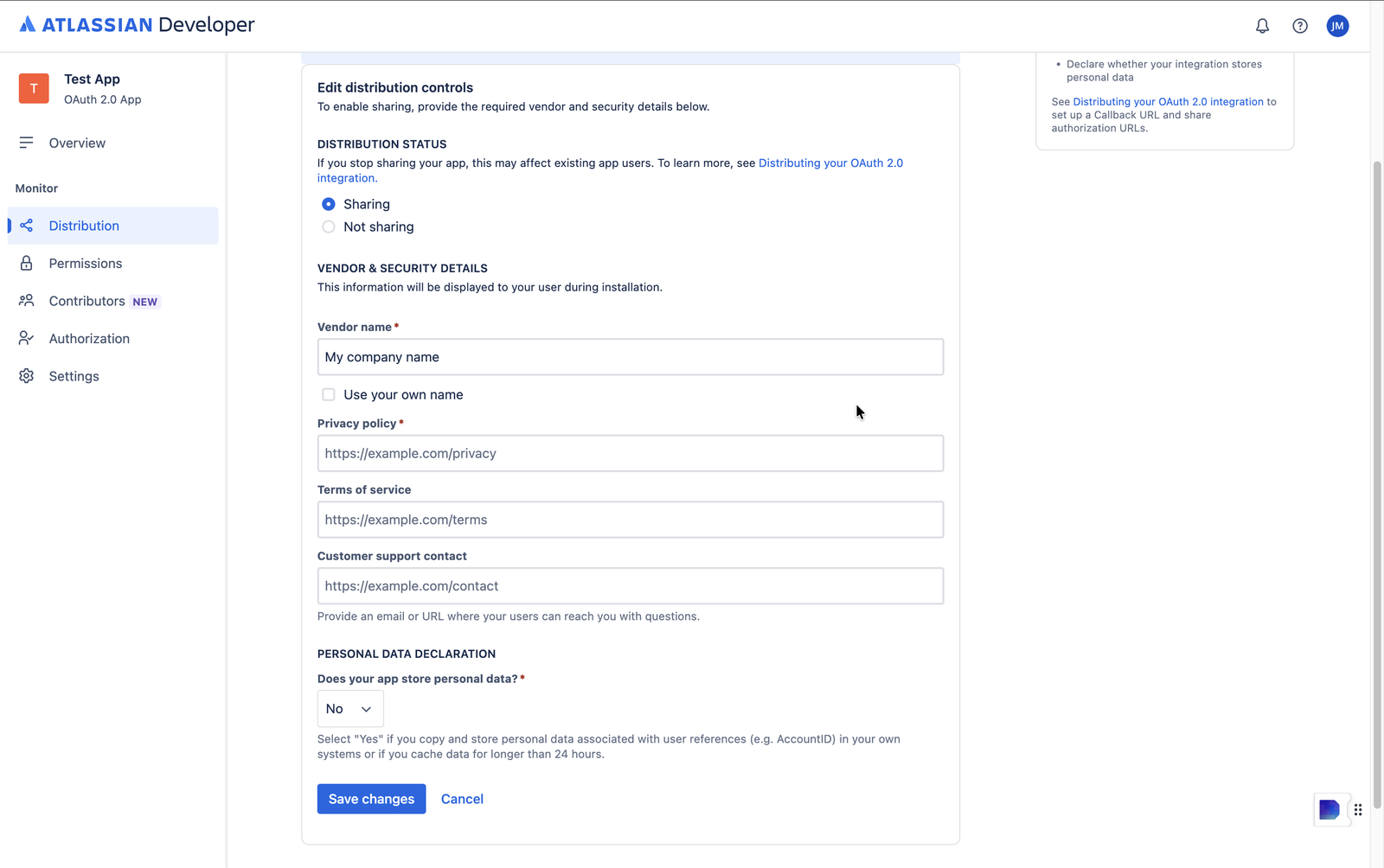Focus the Privacy policy input field

pyautogui.click(x=631, y=453)
